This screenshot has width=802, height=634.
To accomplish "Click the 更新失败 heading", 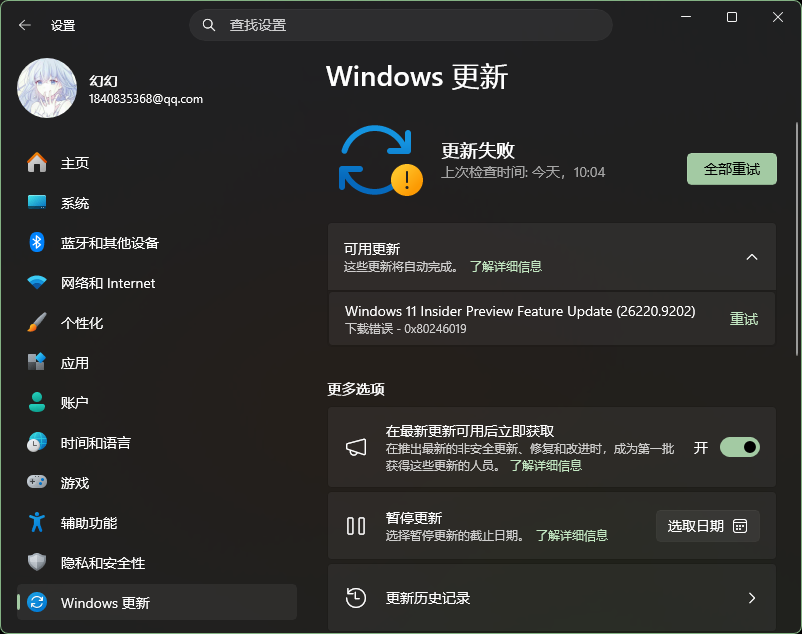I will (478, 150).
